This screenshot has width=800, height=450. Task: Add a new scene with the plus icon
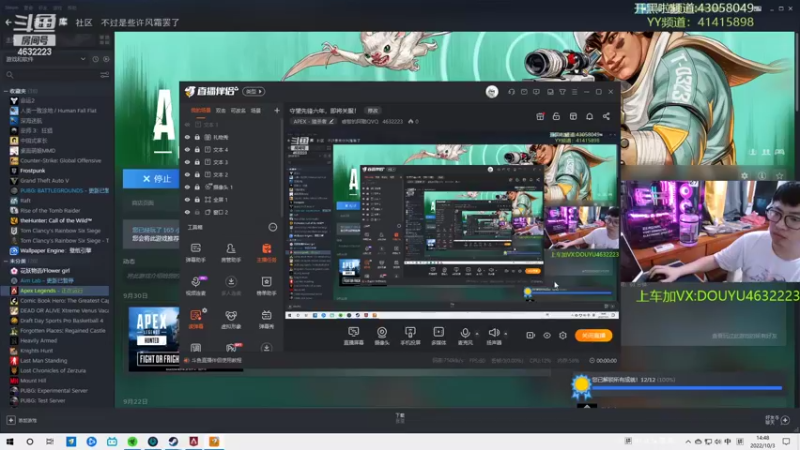(277, 111)
